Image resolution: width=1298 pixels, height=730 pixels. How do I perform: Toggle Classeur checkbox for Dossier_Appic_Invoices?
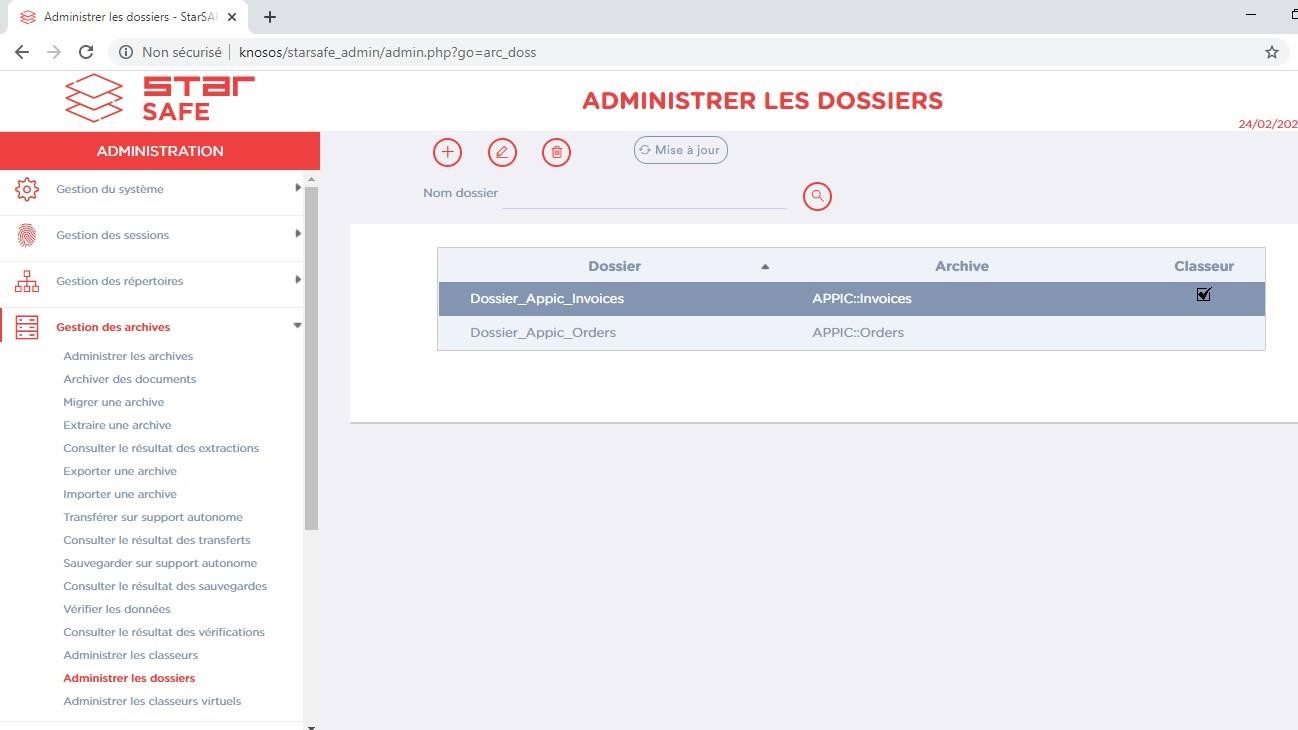point(1203,295)
